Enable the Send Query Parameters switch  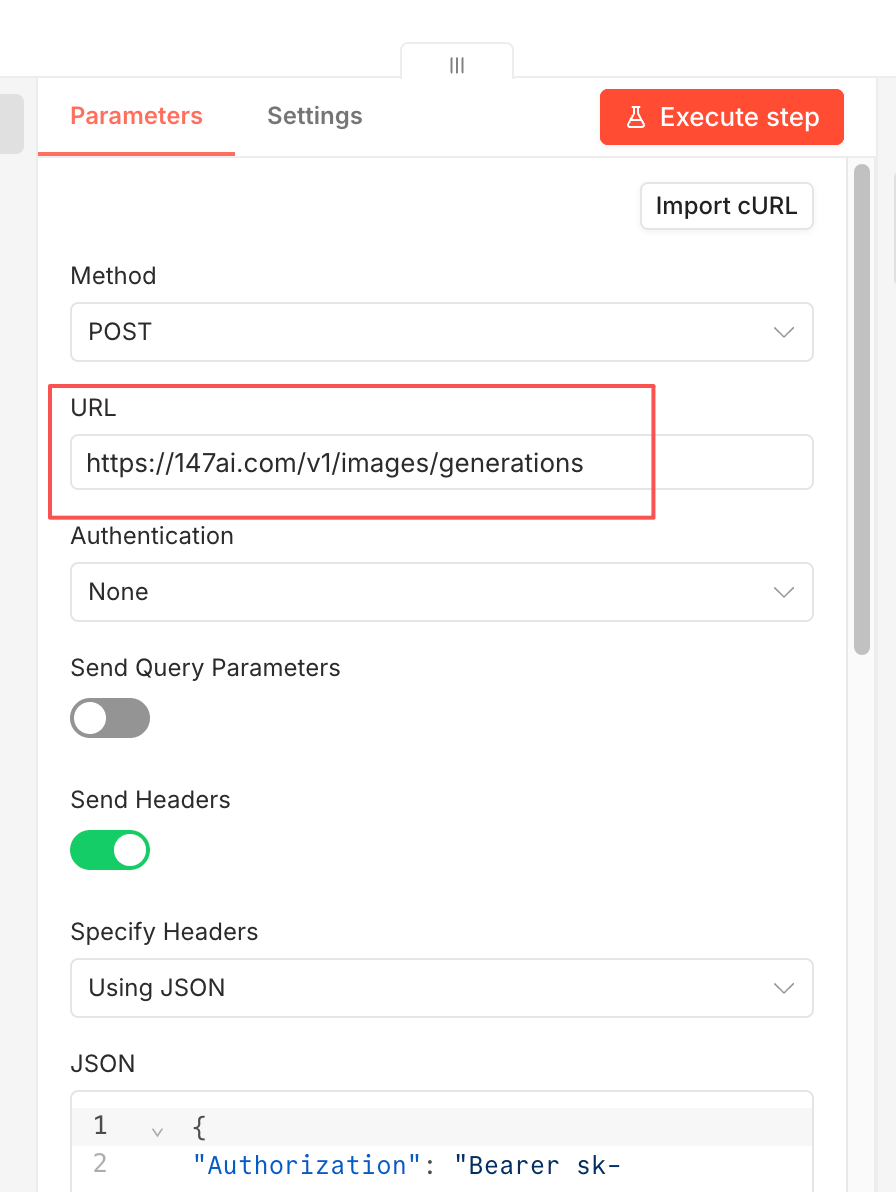(110, 718)
